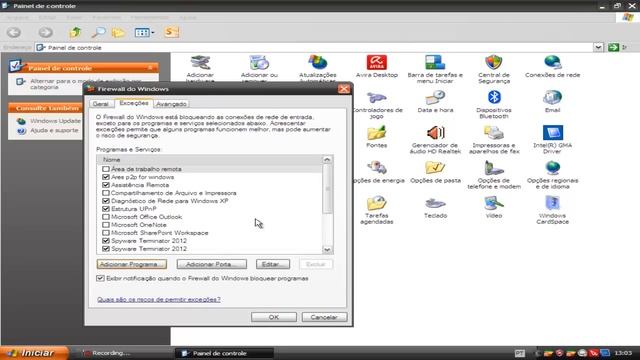Open Dispositivos Bluetooth icon
The image size is (640, 360).
click(x=494, y=104)
